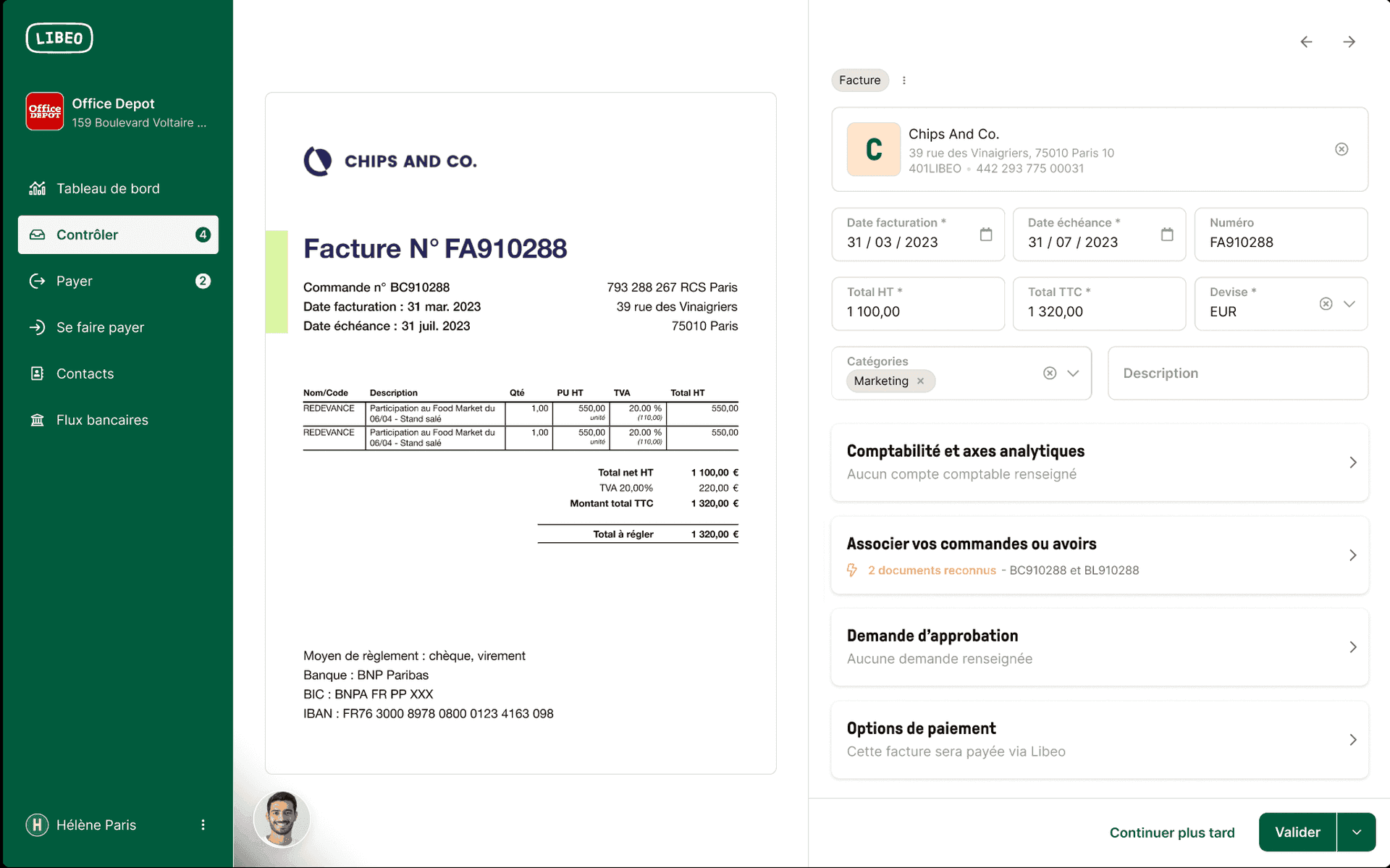Remove the Chips And Co. supplier
Image resolution: width=1390 pixels, height=868 pixels.
1341,148
